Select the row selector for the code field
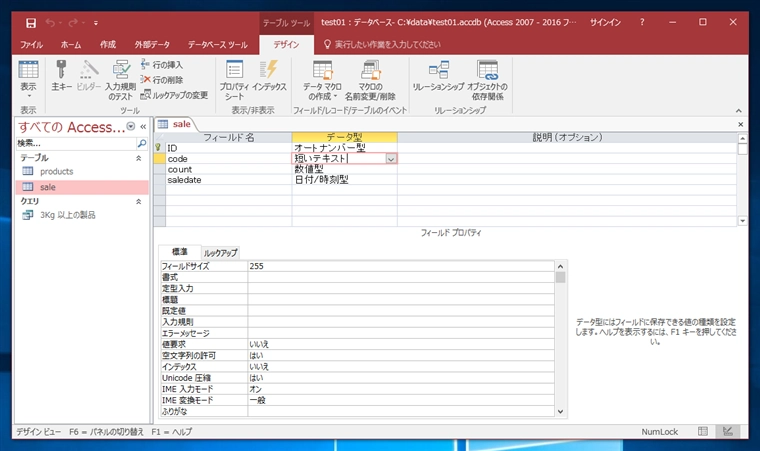The width and height of the screenshot is (760, 451). point(160,159)
